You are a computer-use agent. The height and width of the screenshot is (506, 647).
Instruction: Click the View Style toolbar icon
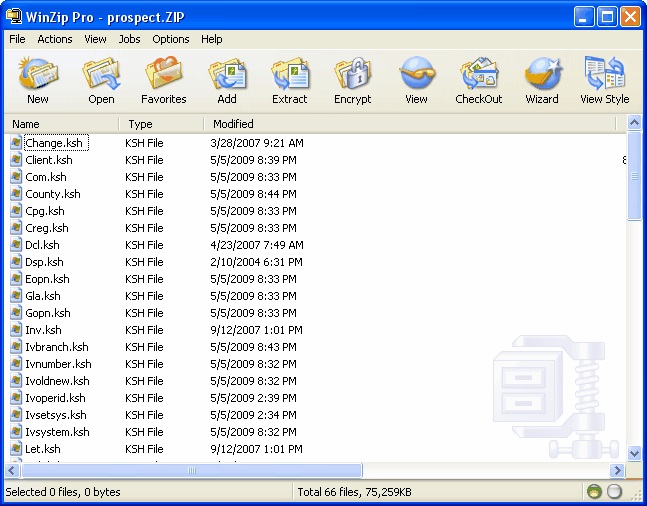pyautogui.click(x=604, y=73)
